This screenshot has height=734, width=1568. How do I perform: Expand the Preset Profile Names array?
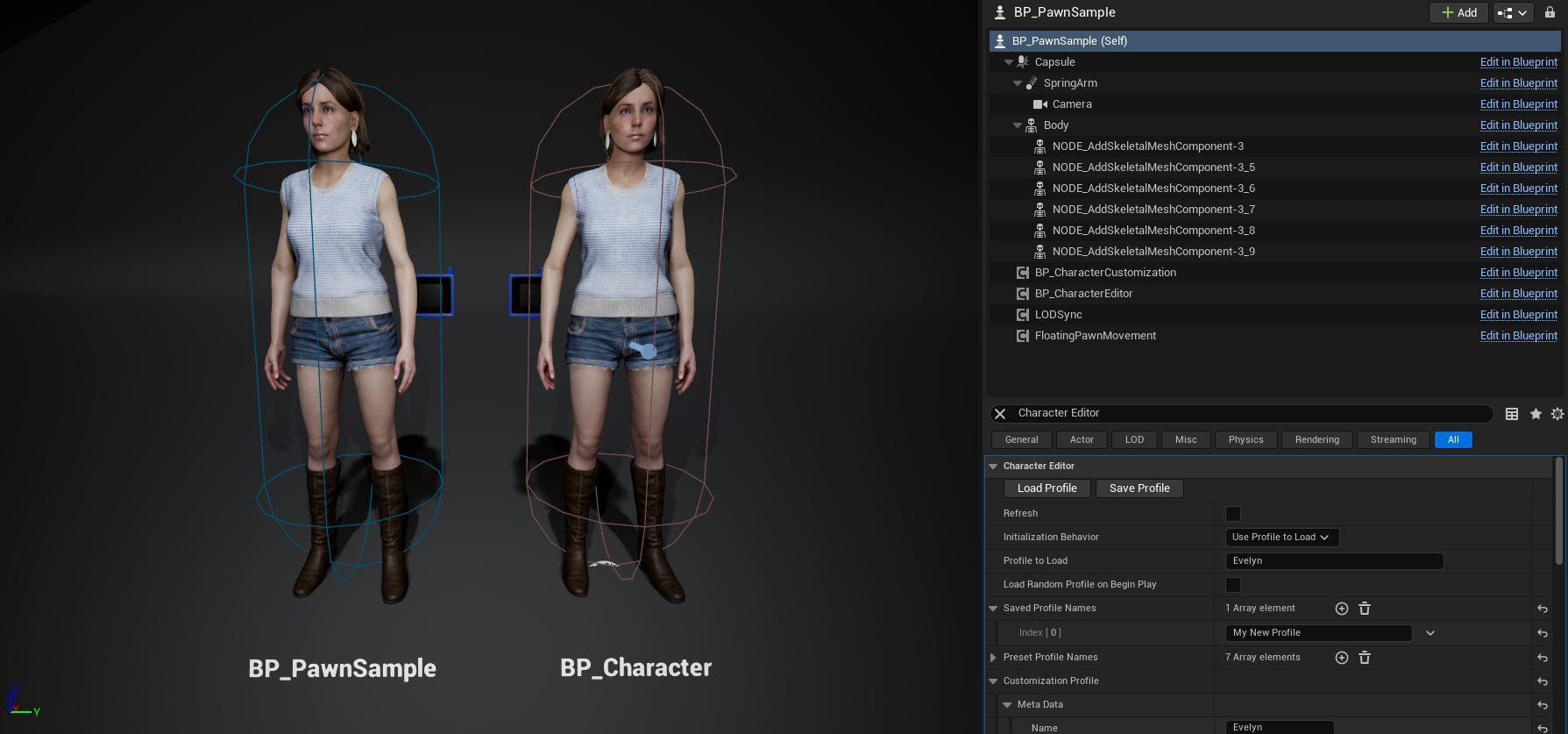click(x=993, y=658)
